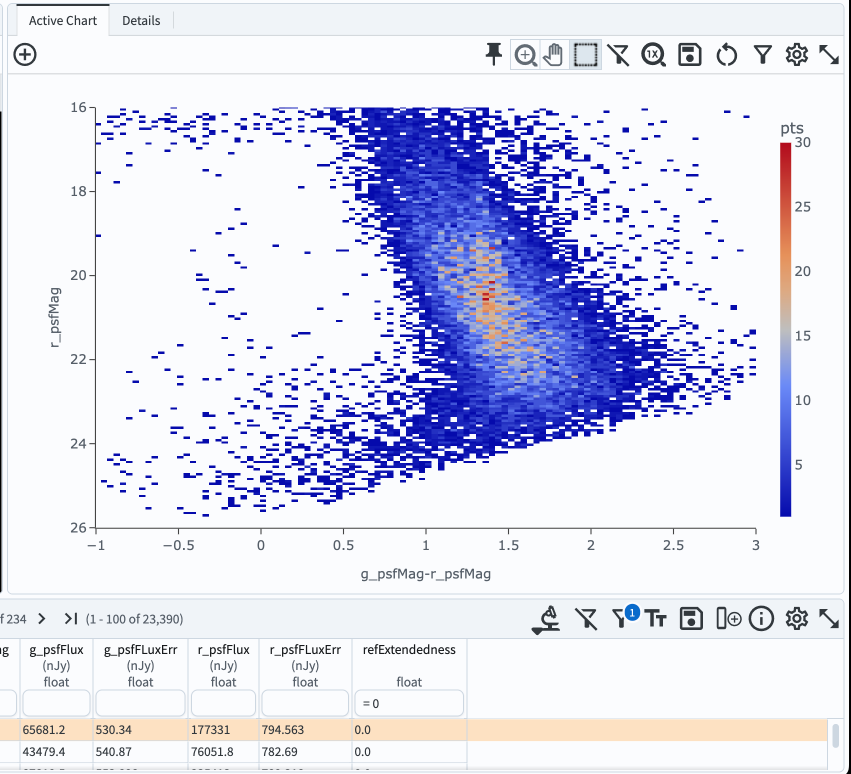
Task: Click the refExtendedness filter input showing = 0
Action: (x=409, y=703)
